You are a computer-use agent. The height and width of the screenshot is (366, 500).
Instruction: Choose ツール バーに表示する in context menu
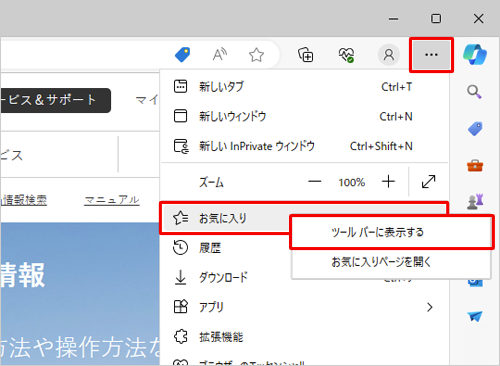pos(391,232)
